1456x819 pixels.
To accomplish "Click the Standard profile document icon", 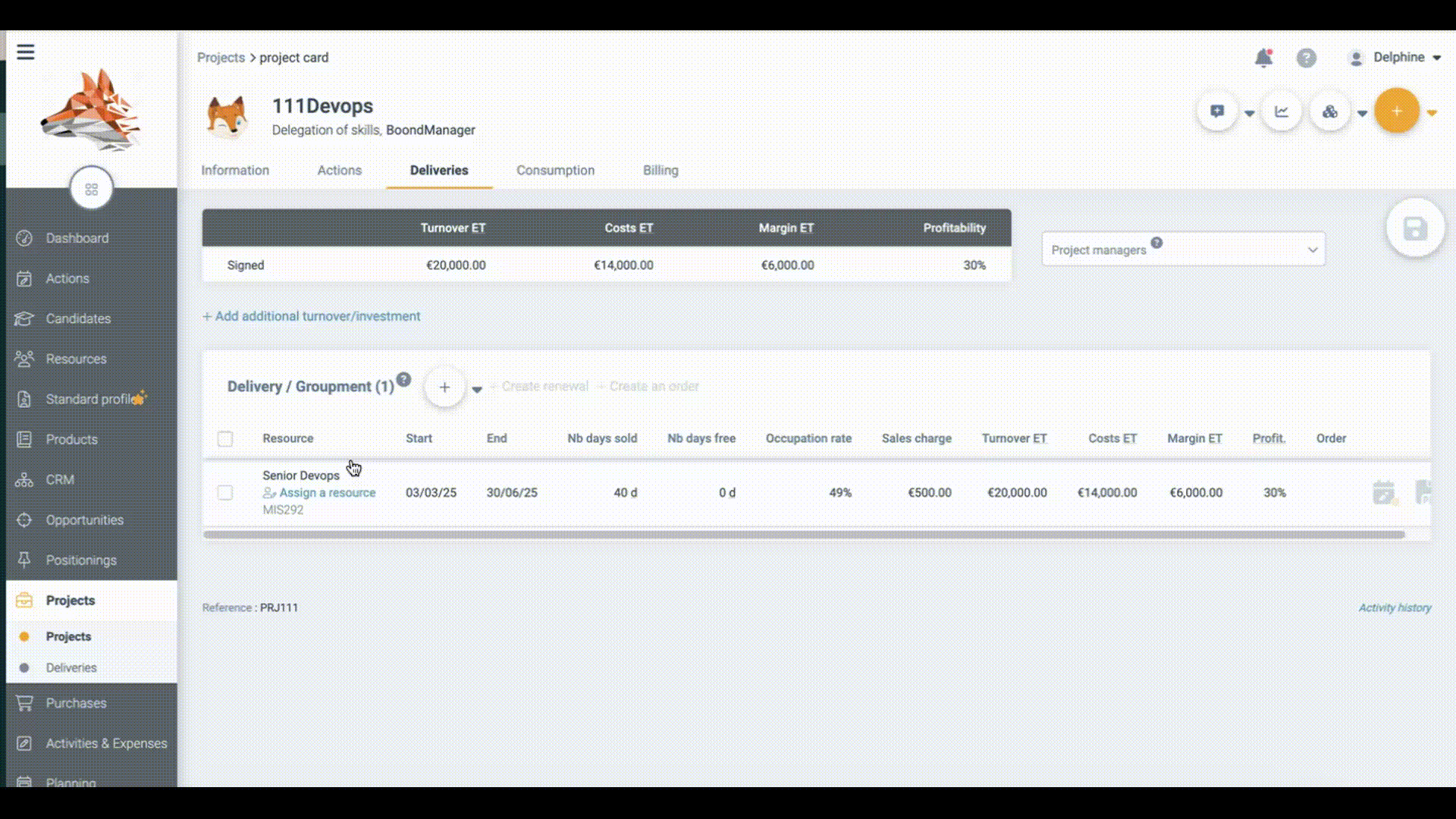I will pos(24,399).
